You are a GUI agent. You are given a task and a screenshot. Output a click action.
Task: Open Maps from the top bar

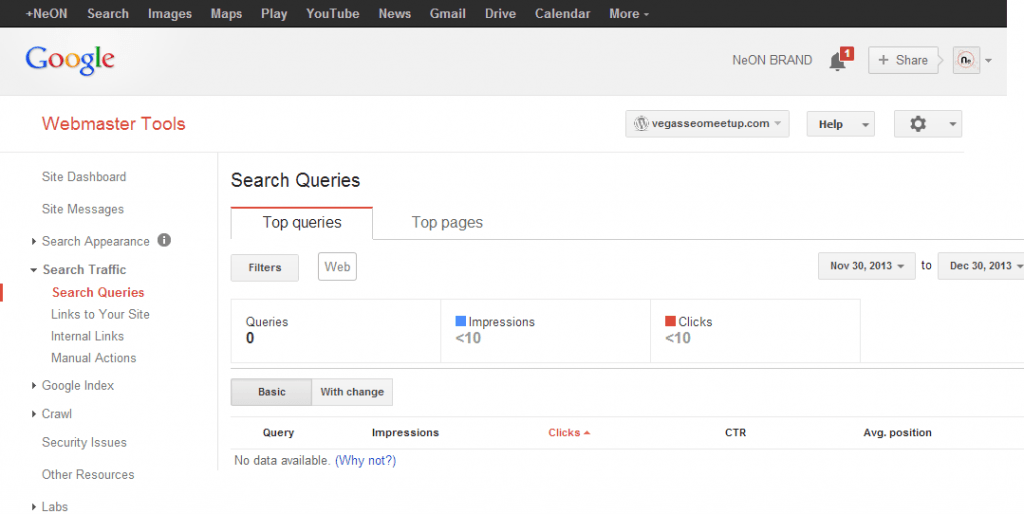[x=226, y=14]
